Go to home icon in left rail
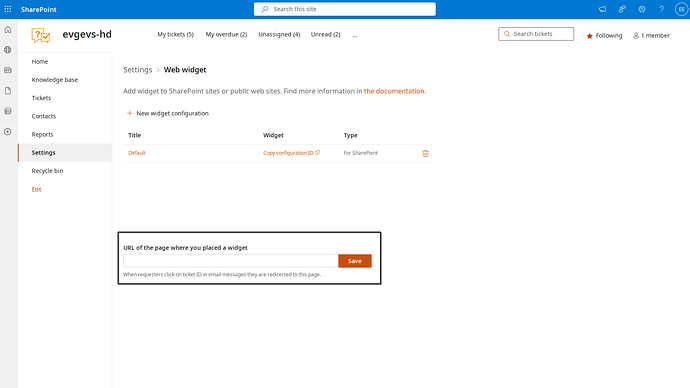 8,29
